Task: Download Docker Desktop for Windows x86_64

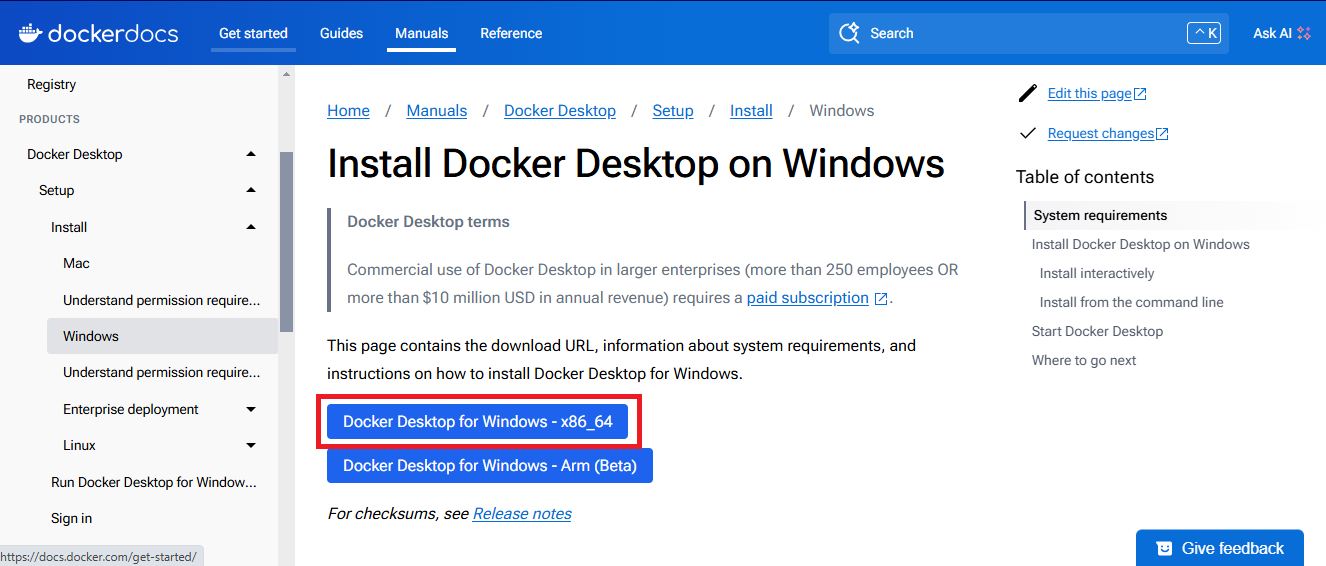Action: pos(477,422)
